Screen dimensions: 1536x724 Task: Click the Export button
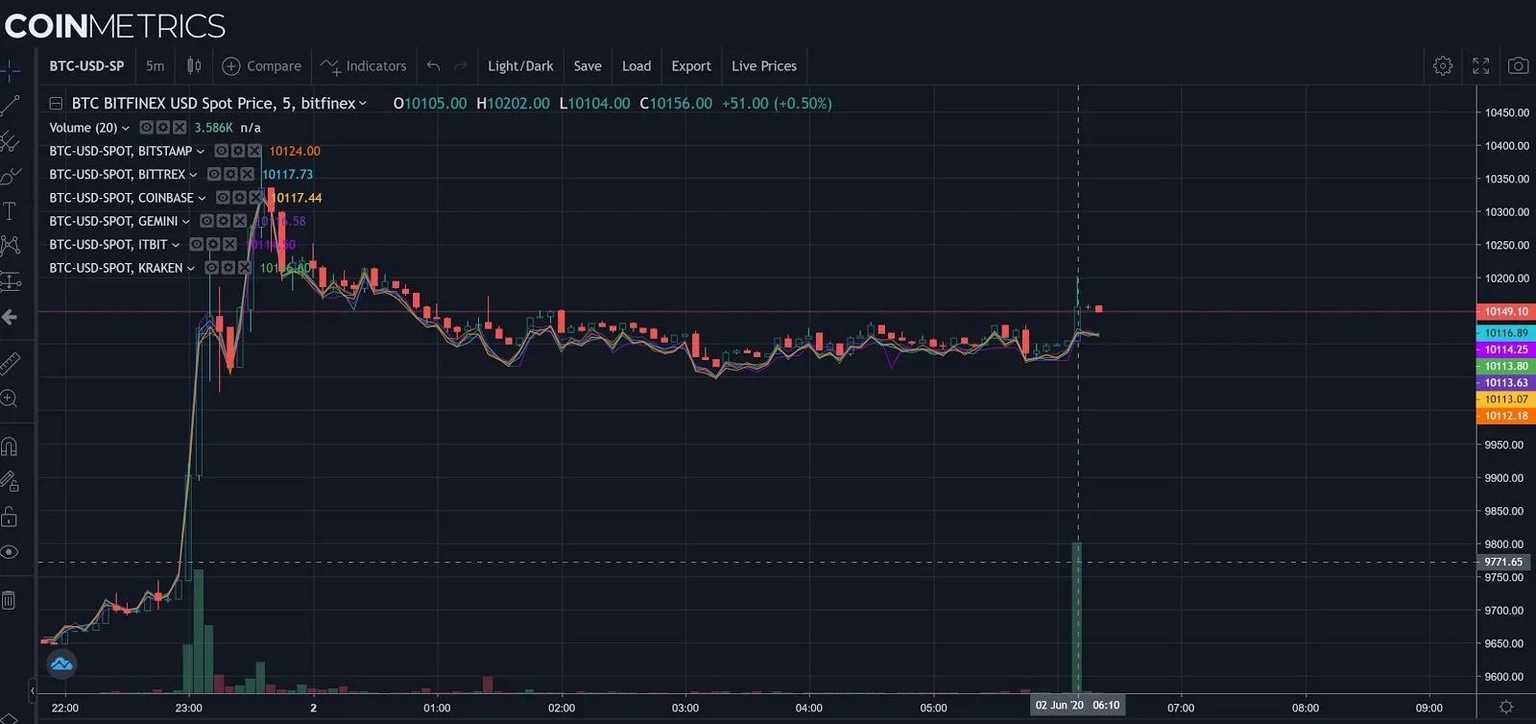pyautogui.click(x=691, y=66)
